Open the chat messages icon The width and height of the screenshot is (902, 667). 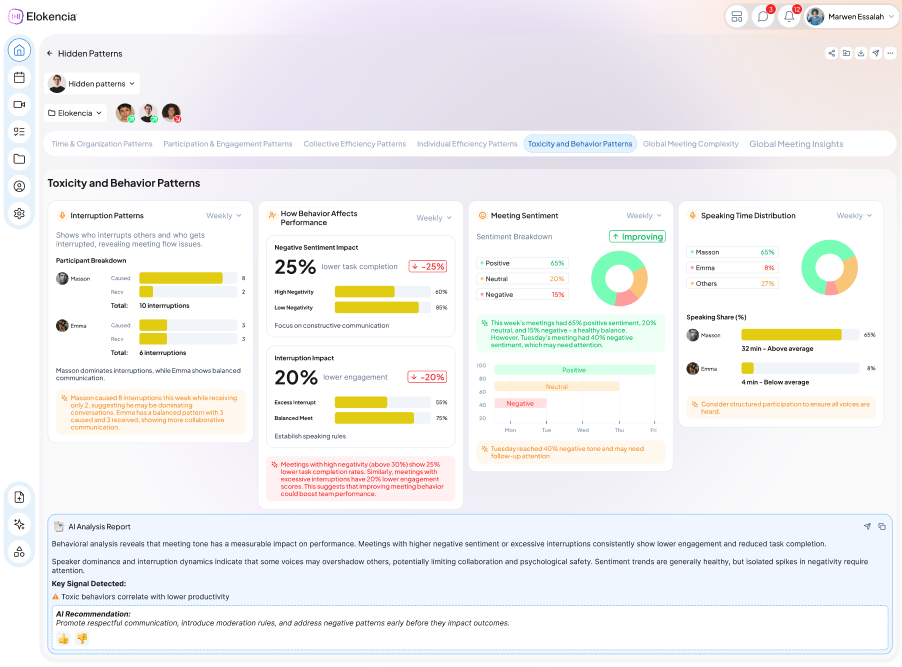763,17
